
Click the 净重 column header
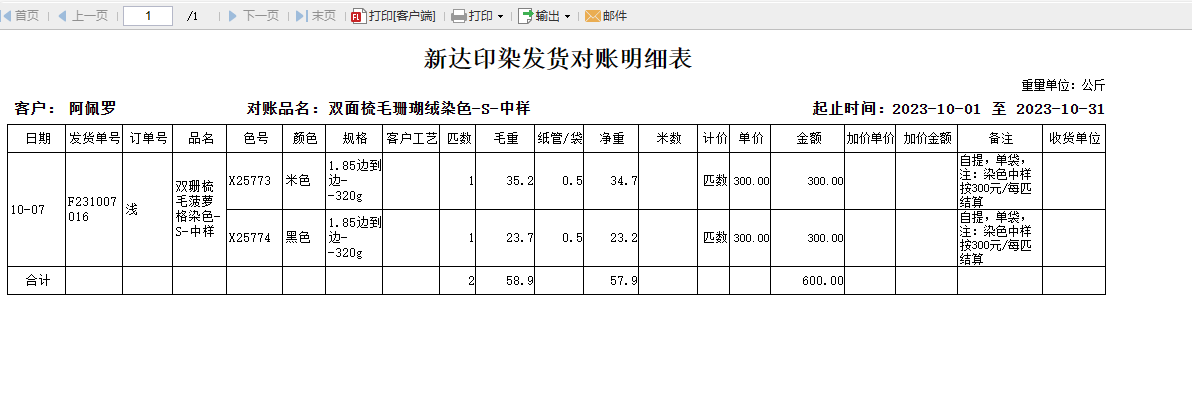point(611,139)
